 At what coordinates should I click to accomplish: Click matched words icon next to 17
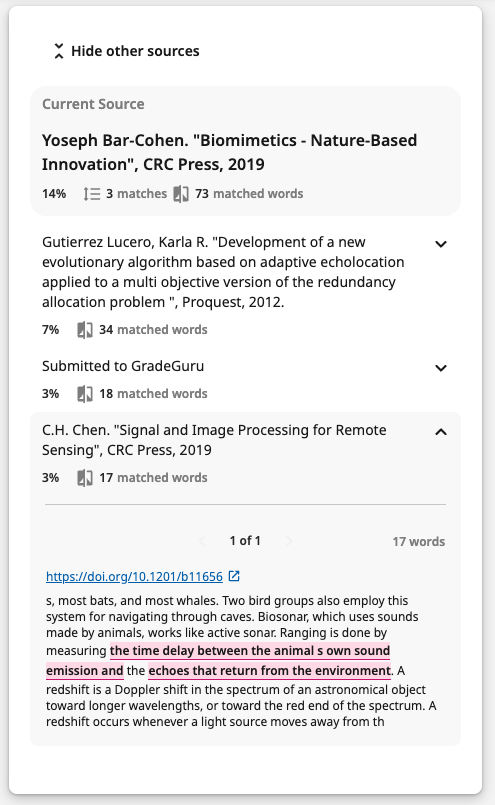click(85, 478)
